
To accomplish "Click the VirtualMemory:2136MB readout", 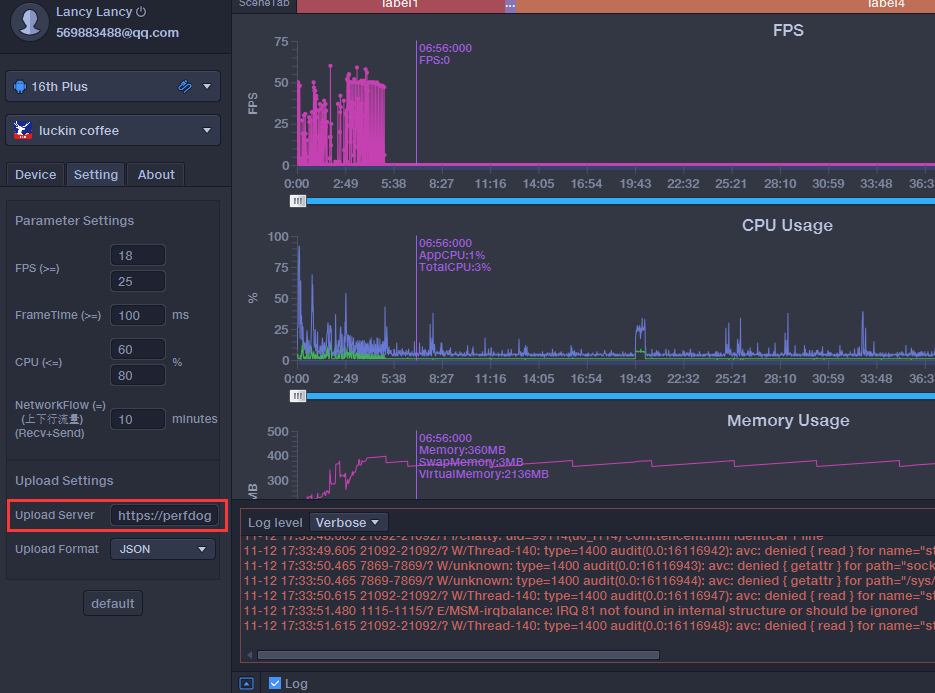I will [x=484, y=474].
